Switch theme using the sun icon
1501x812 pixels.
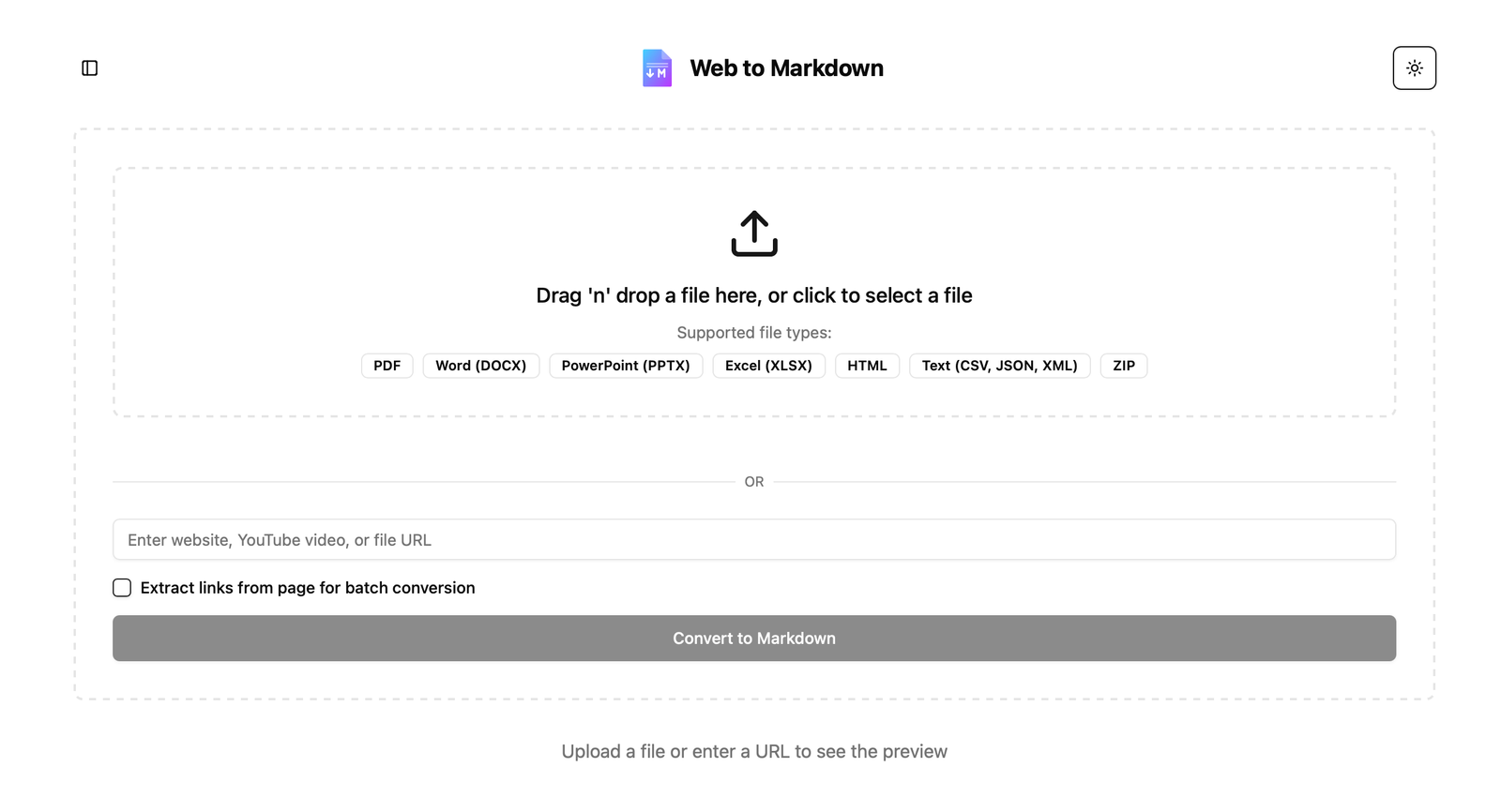pyautogui.click(x=1414, y=68)
